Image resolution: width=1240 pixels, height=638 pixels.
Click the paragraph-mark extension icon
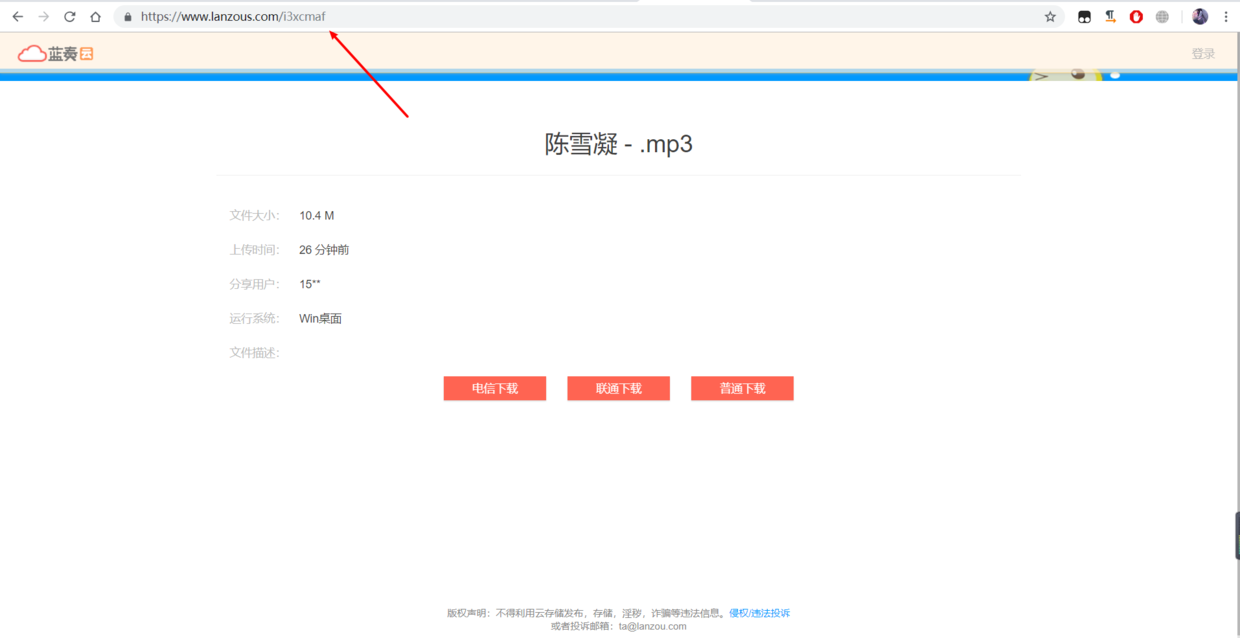[x=1110, y=17]
